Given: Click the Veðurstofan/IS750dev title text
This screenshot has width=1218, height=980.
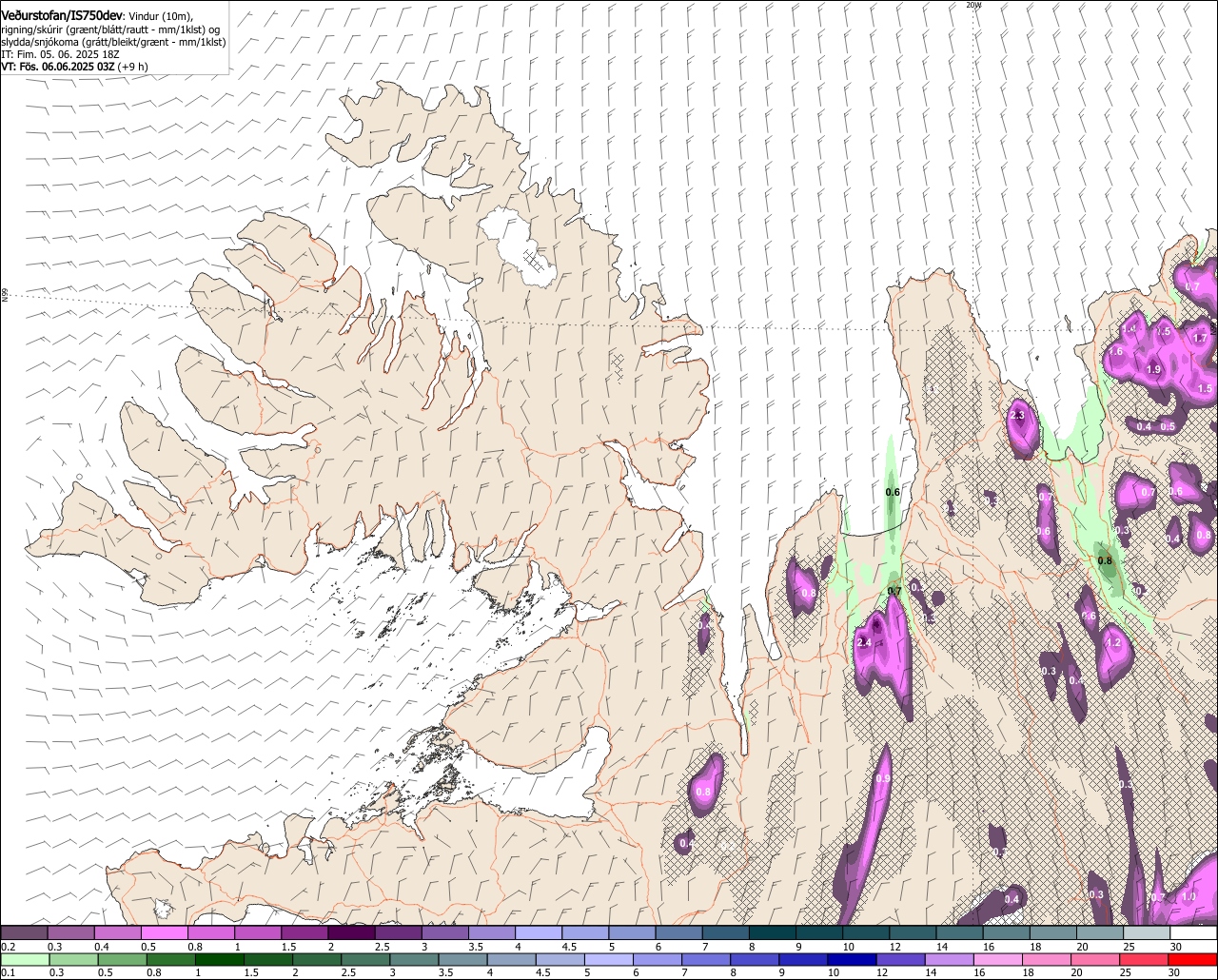Looking at the screenshot, I should point(62,15).
